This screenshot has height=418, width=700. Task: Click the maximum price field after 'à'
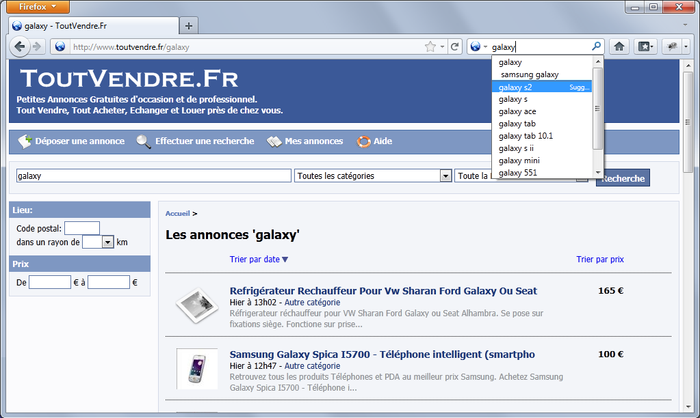108,282
